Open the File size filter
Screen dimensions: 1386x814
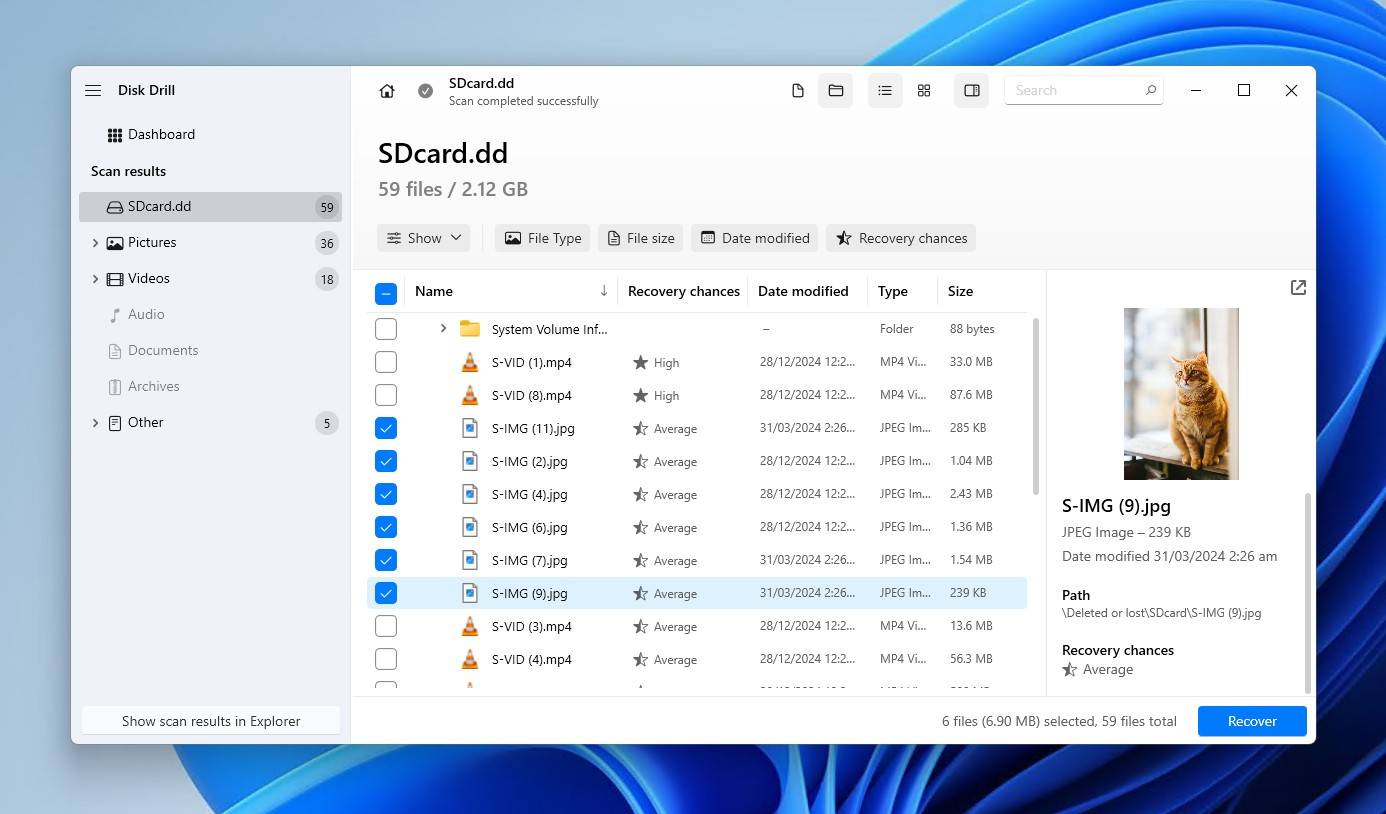(641, 238)
